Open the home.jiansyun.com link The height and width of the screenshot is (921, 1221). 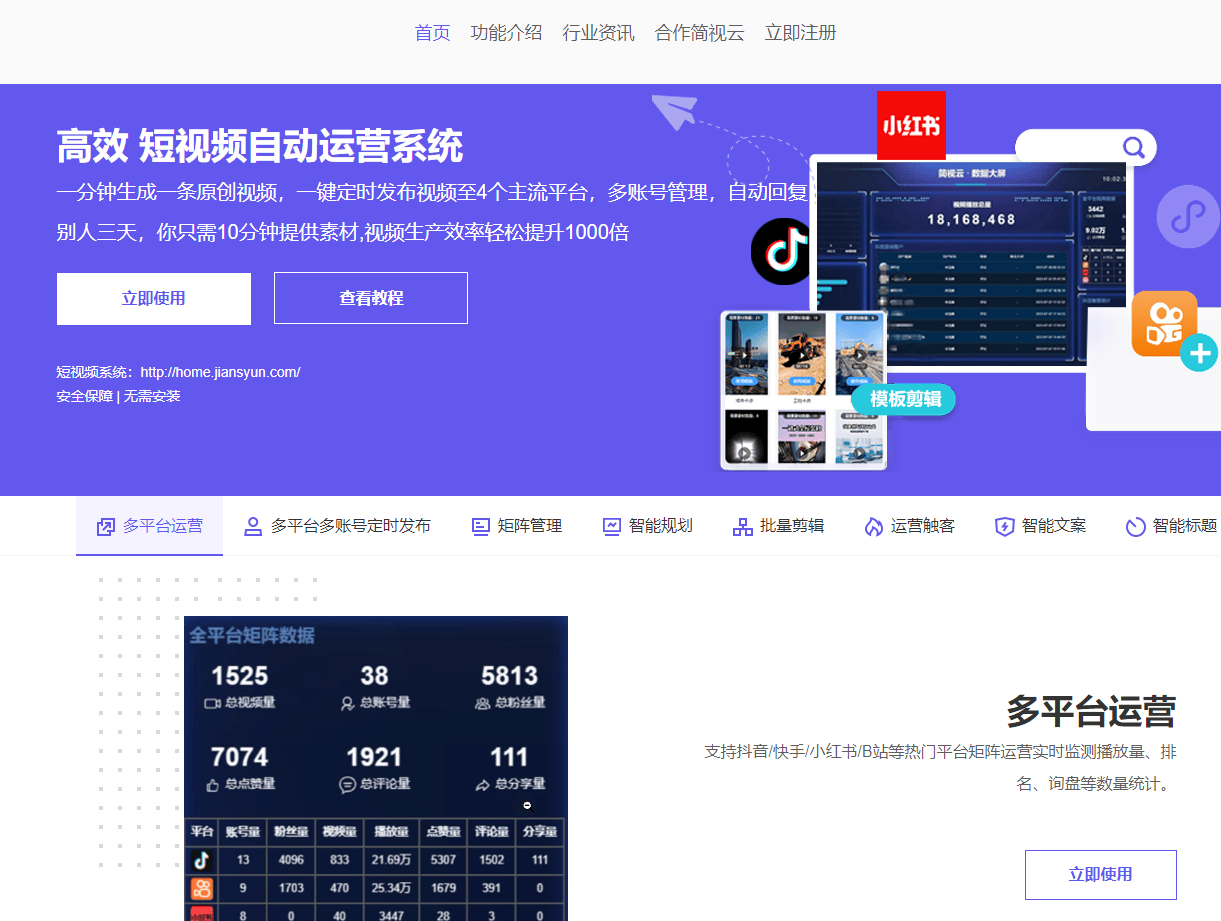(x=220, y=370)
